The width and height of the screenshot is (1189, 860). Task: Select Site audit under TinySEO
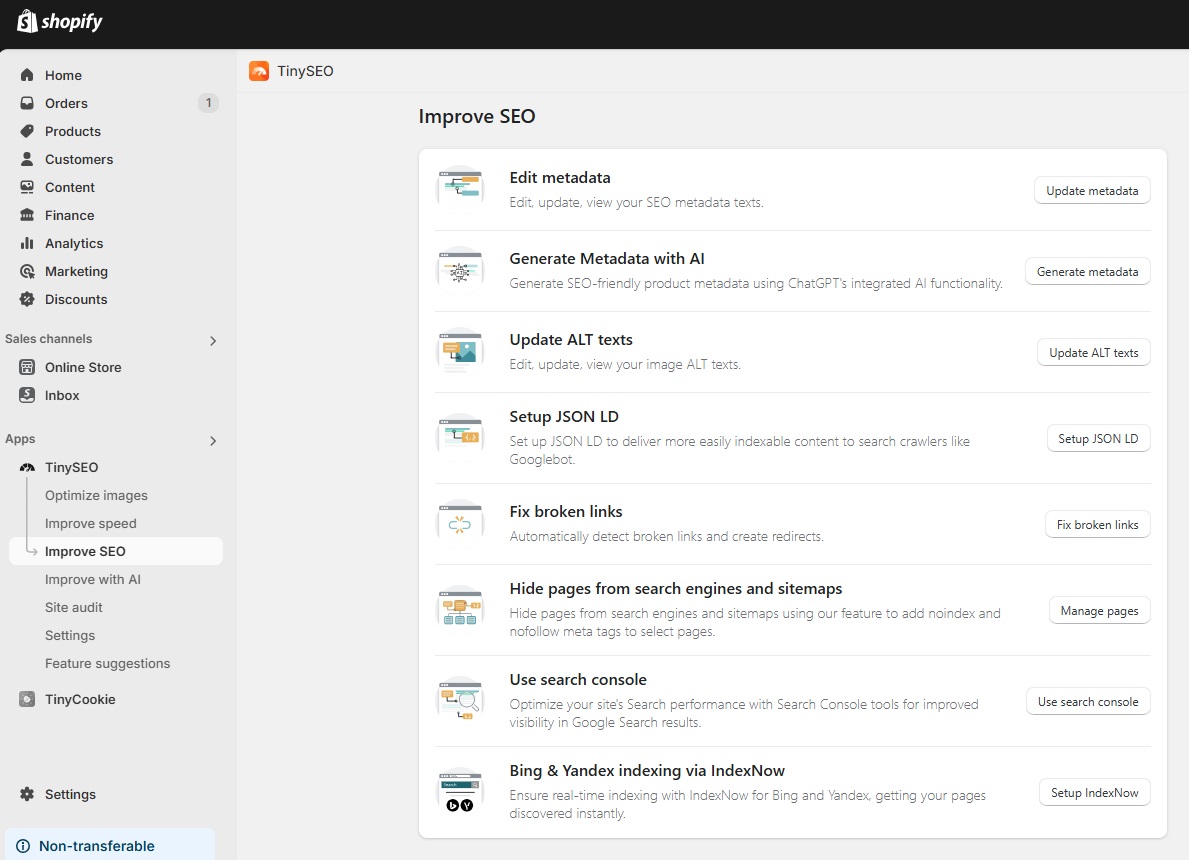pos(73,607)
